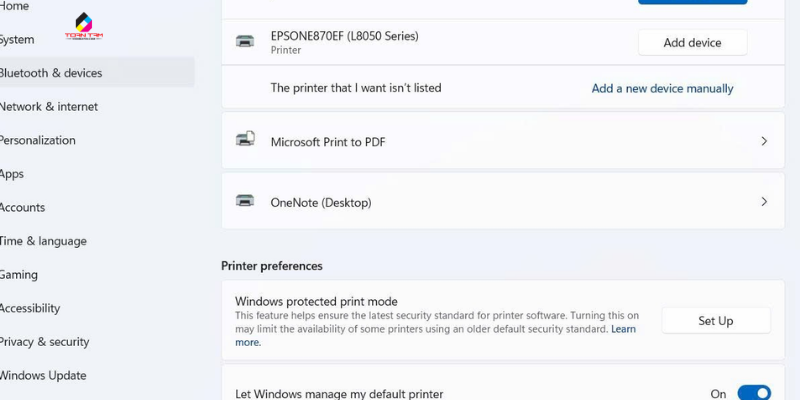Viewport: 800px width, 400px height.
Task: Click the OneNote (Desktop) printer icon
Action: [245, 201]
